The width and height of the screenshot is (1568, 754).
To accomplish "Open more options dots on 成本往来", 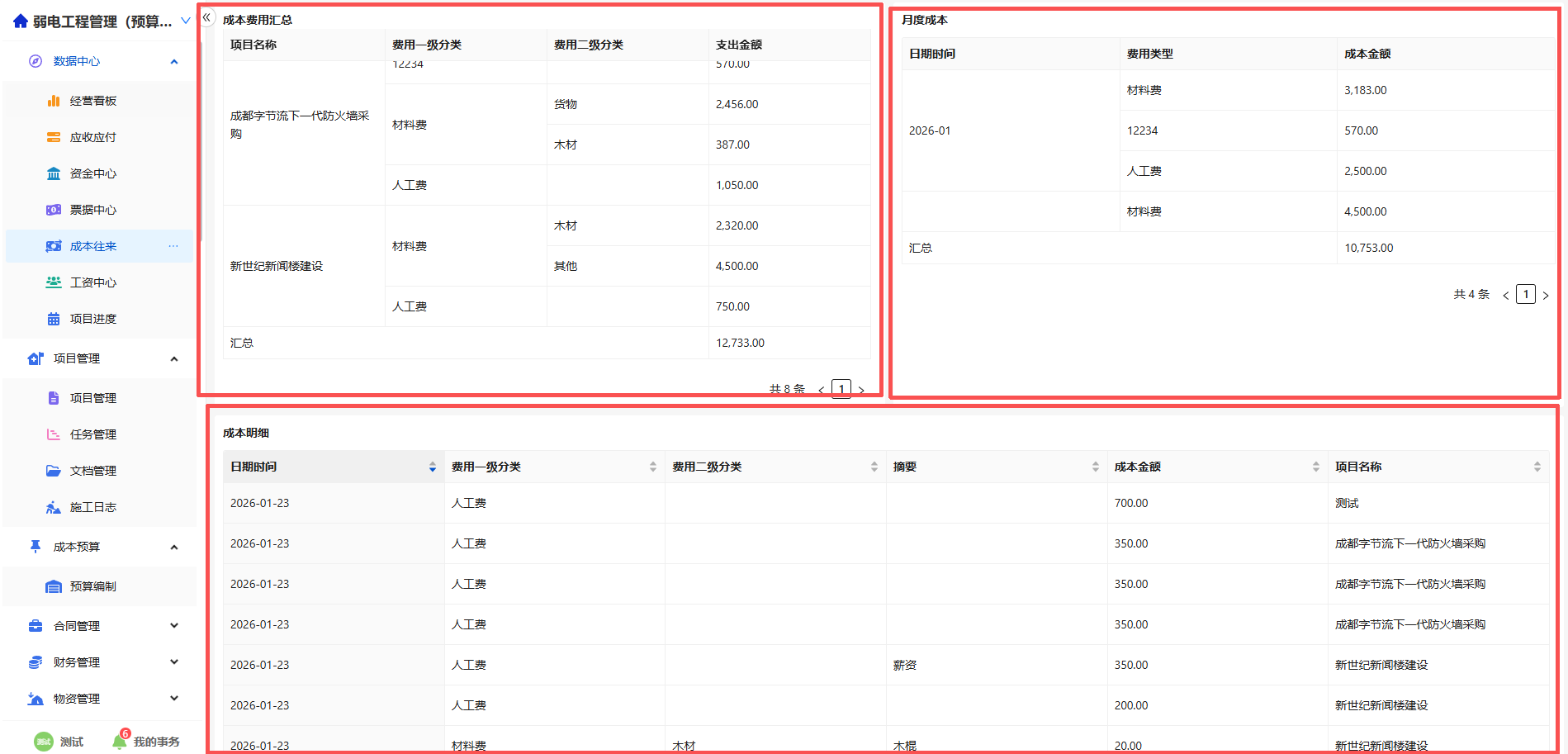I will pyautogui.click(x=173, y=246).
